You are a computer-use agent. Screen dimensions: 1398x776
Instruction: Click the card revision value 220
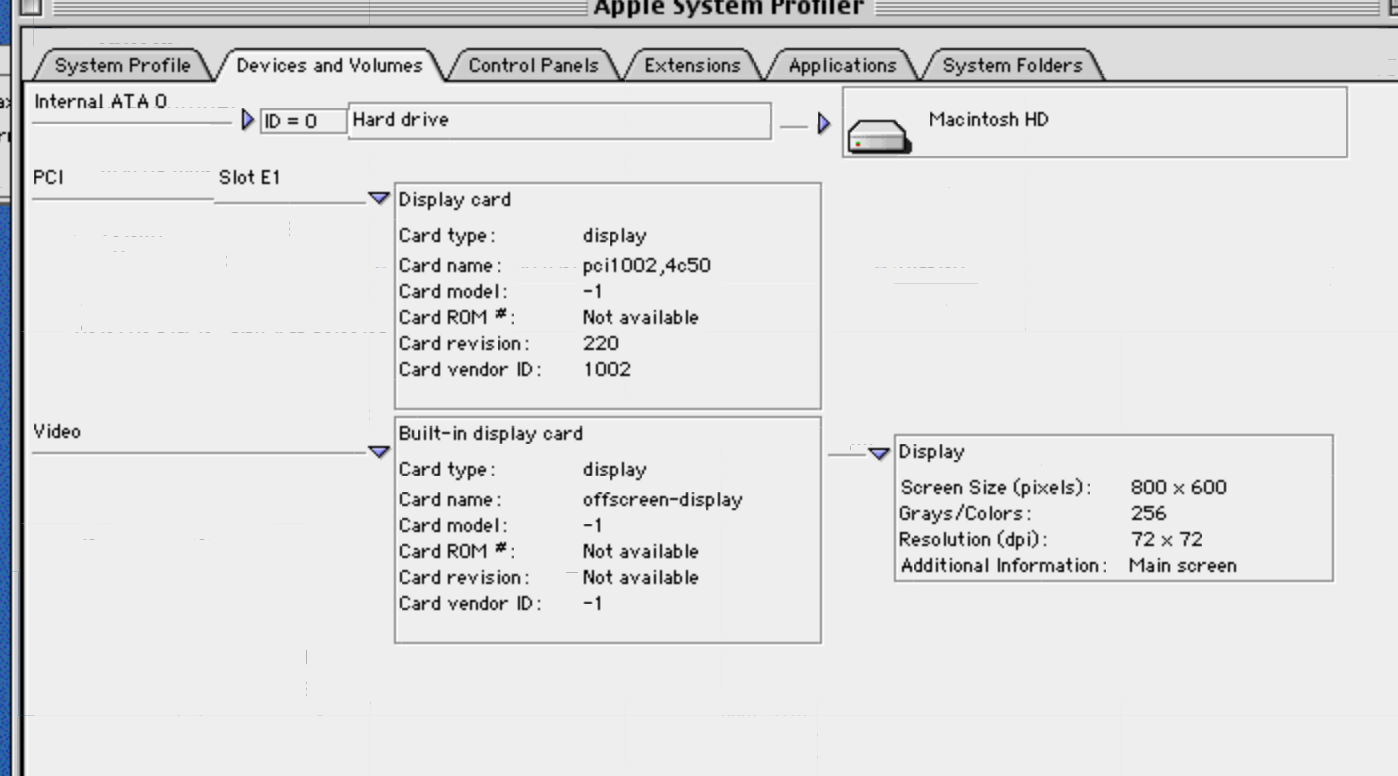pos(601,343)
